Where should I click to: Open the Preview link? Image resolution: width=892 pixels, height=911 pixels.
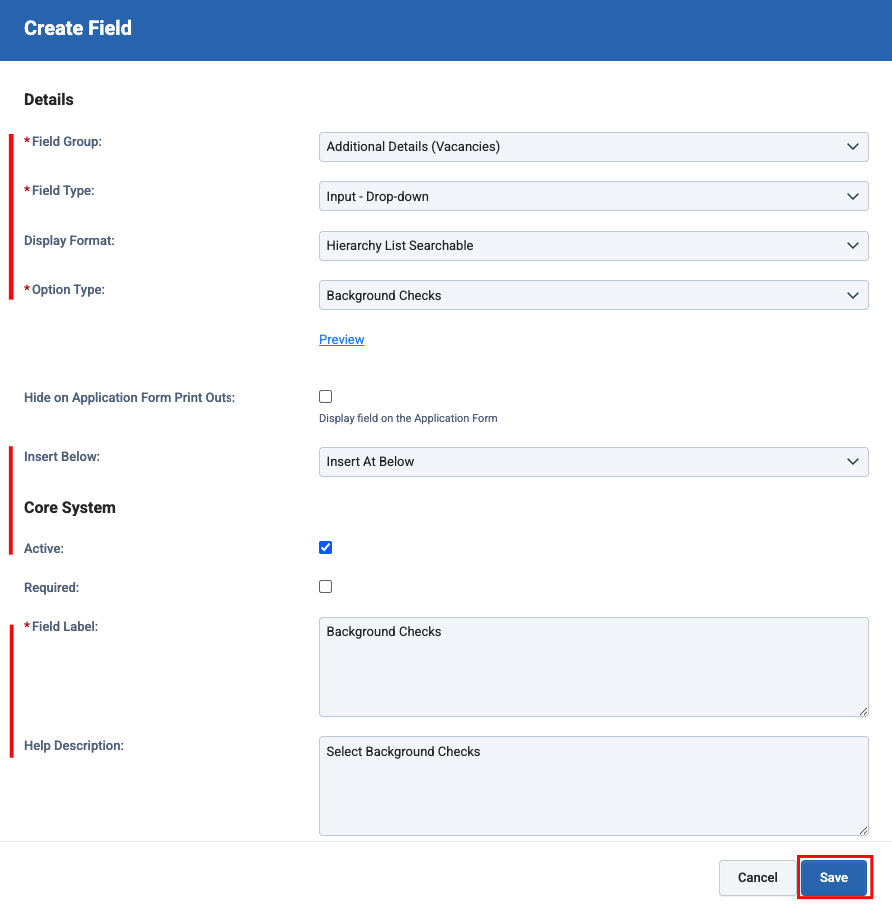click(x=341, y=339)
